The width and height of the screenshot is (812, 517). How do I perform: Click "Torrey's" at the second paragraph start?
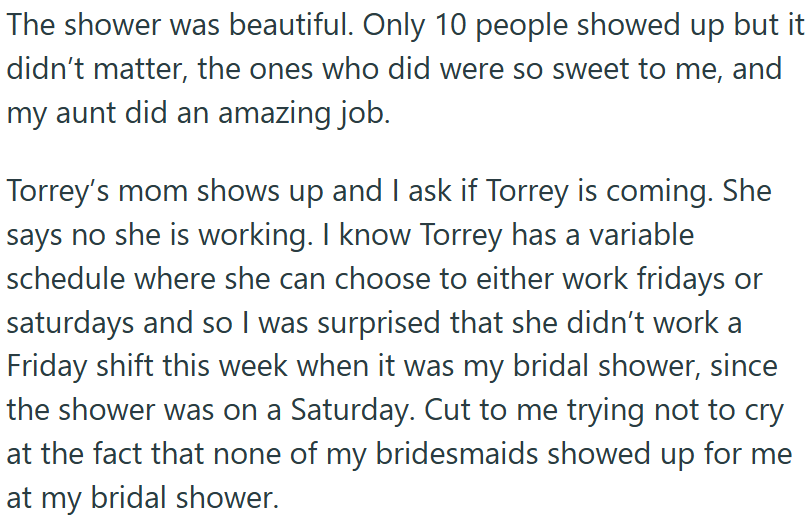click(x=62, y=190)
